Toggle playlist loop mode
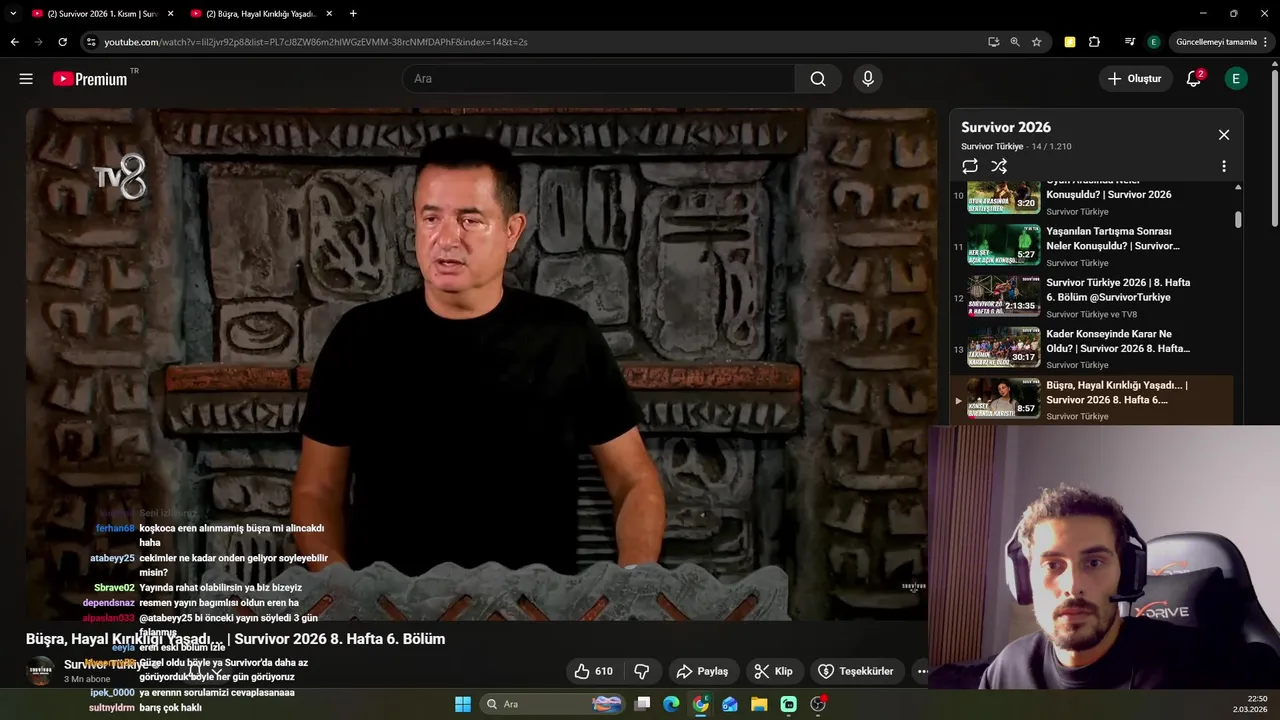 (970, 167)
